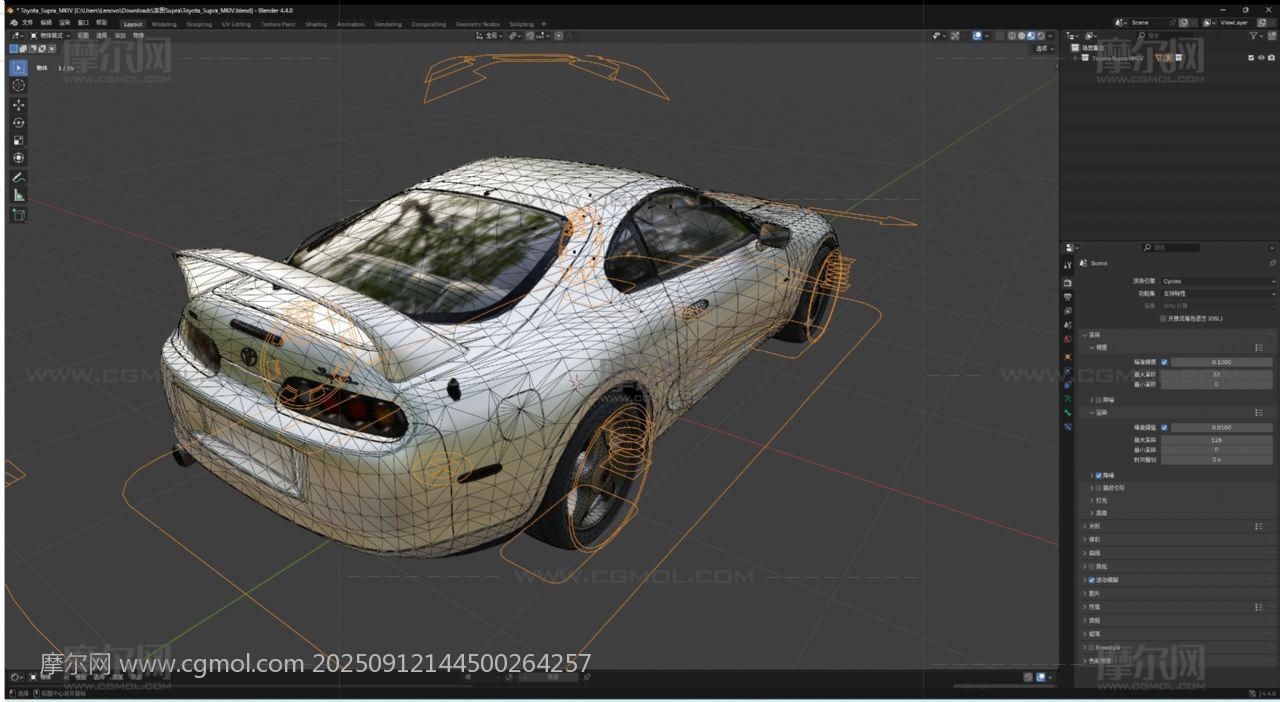Open 功能集 支持特性 dropdown
This screenshot has width=1280, height=702.
point(1218,294)
